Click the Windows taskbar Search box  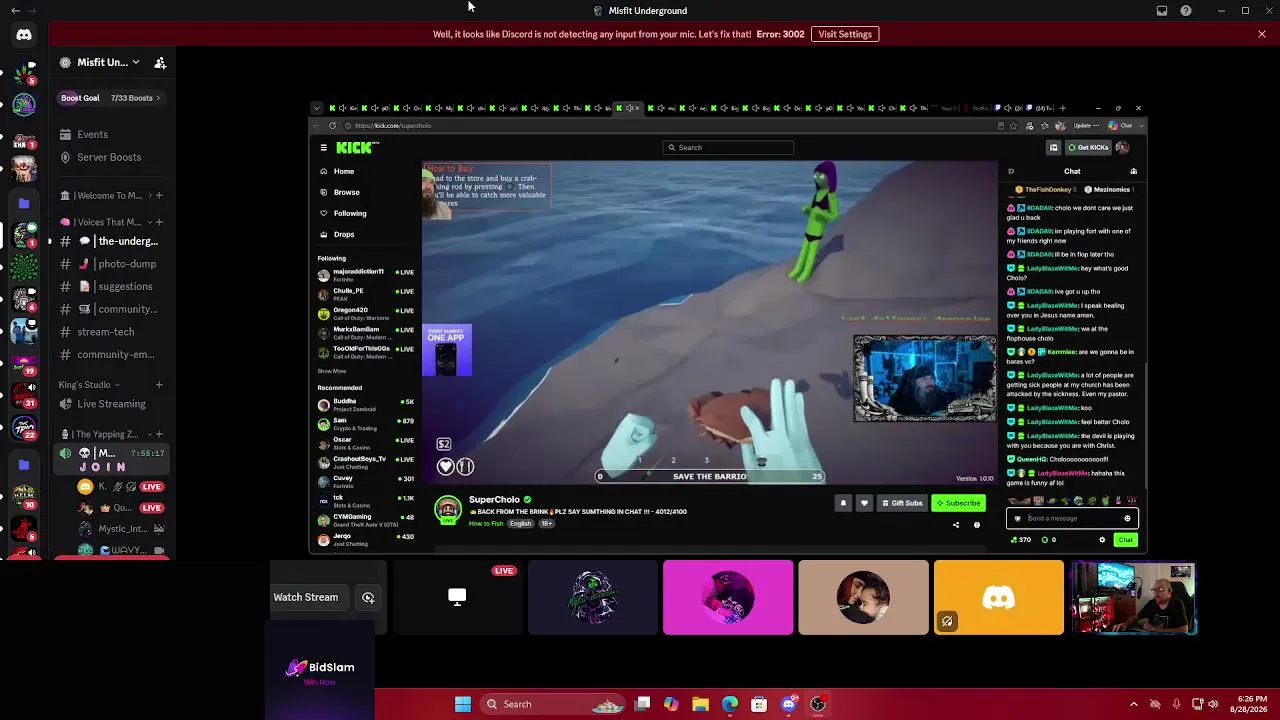(x=553, y=704)
